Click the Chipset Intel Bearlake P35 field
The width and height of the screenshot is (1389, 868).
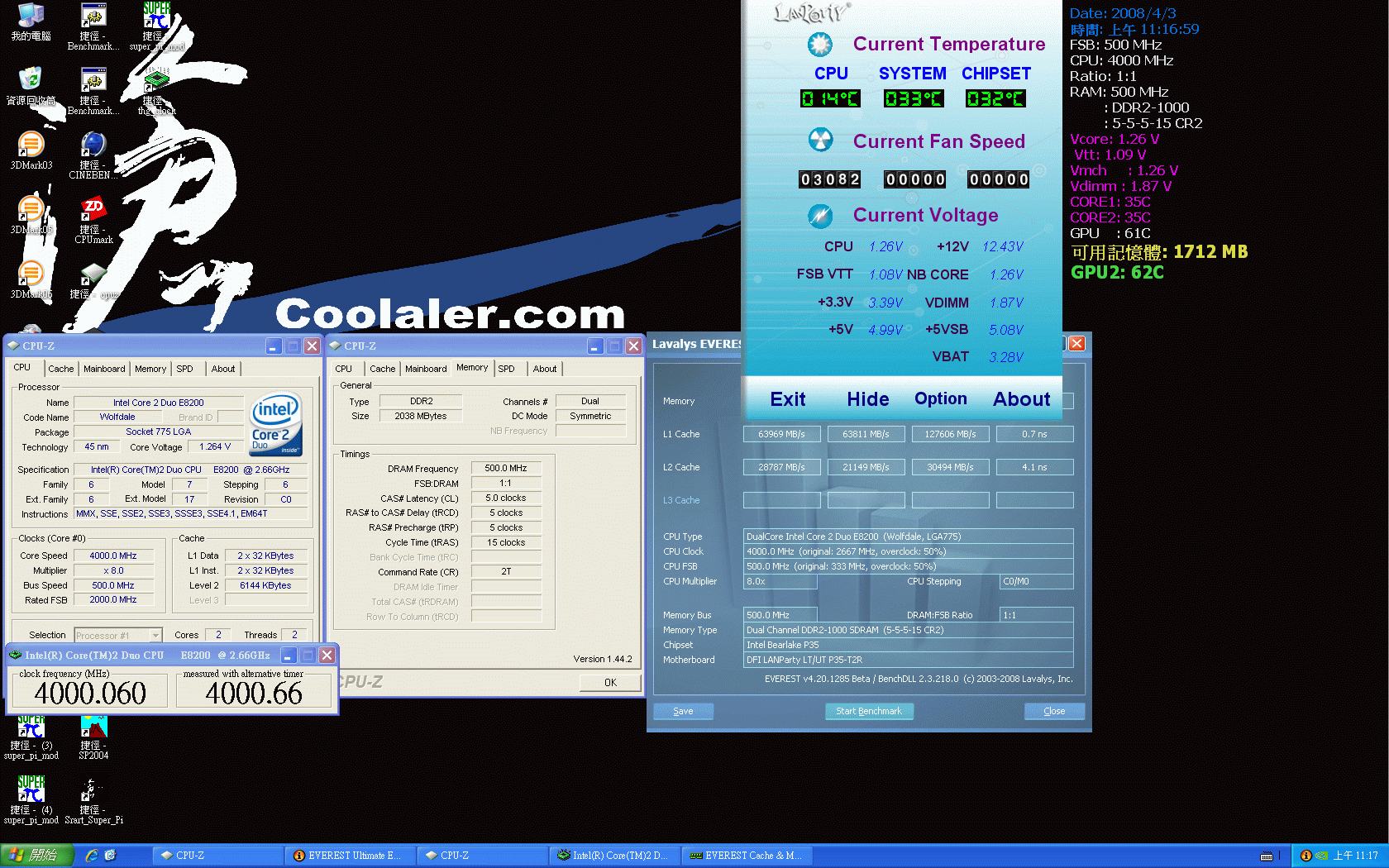click(x=908, y=645)
